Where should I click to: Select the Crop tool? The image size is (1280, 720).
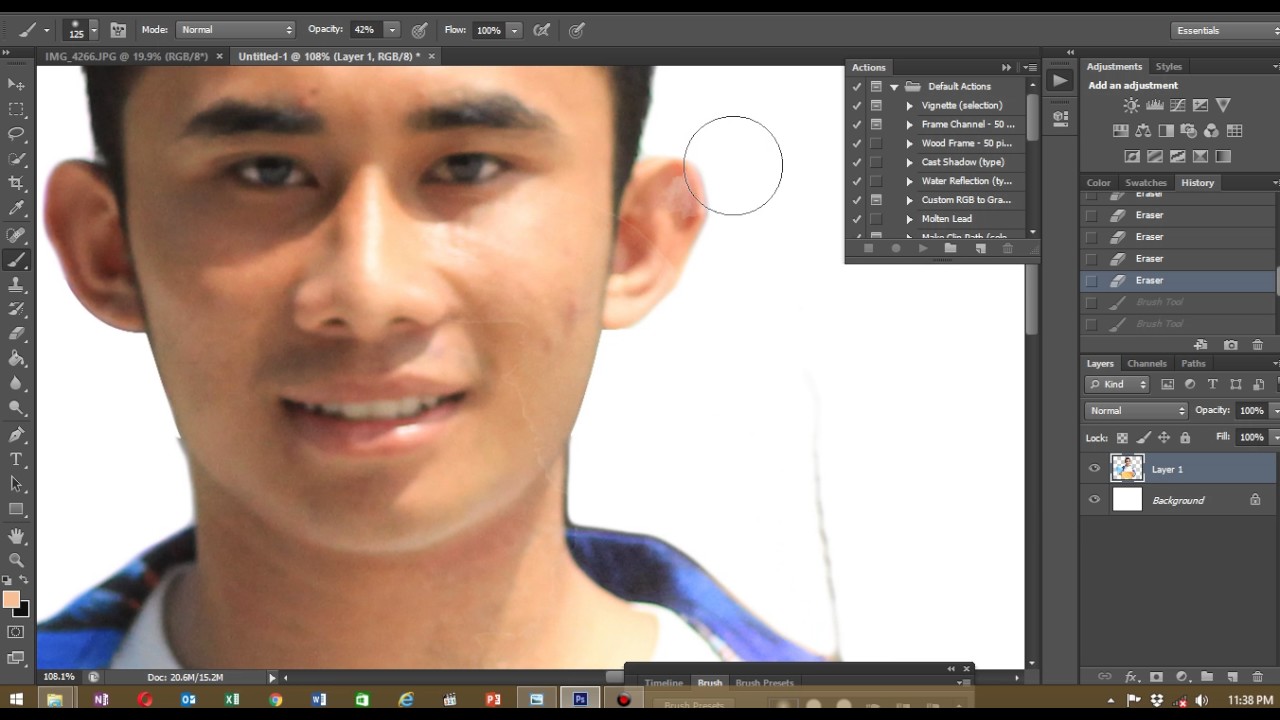point(16,184)
